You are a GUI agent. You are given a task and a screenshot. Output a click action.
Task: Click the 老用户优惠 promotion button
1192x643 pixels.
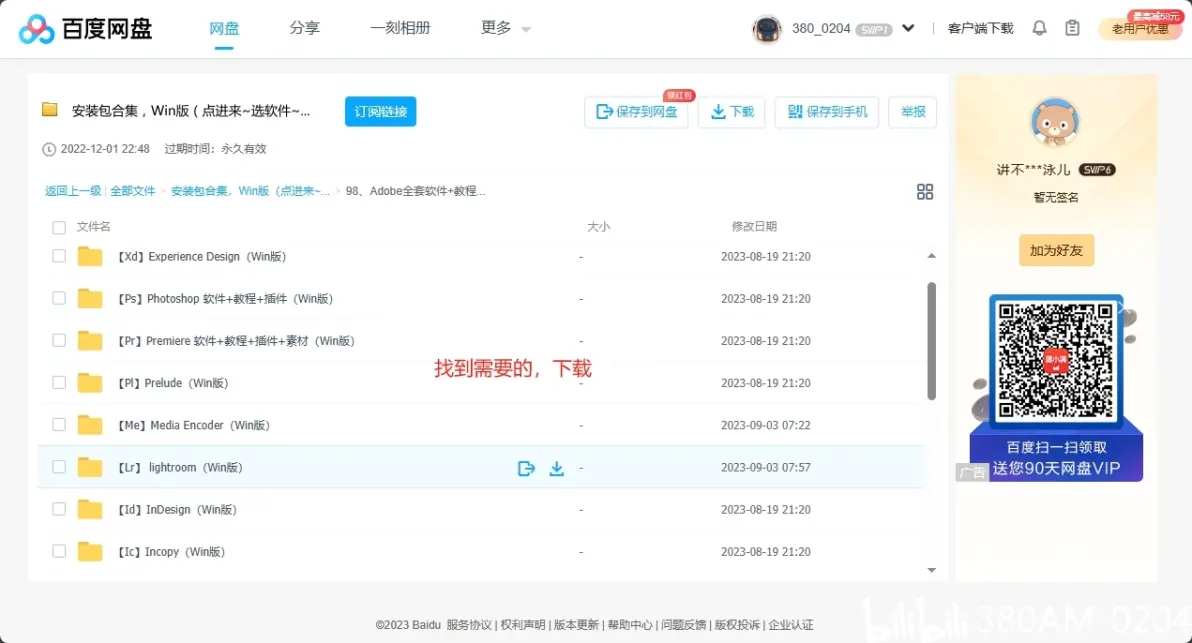[1140, 28]
